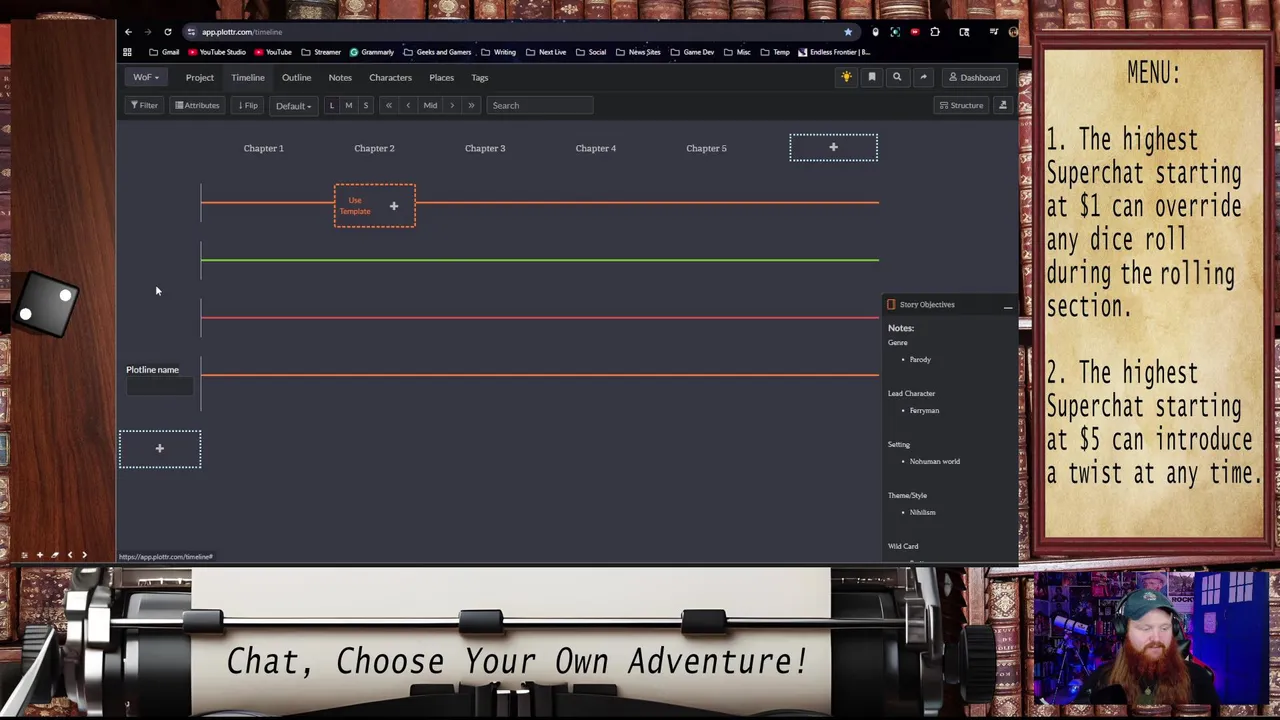Image resolution: width=1280 pixels, height=720 pixels.
Task: Add a new chapter with dashed plus box
Action: coord(833,147)
